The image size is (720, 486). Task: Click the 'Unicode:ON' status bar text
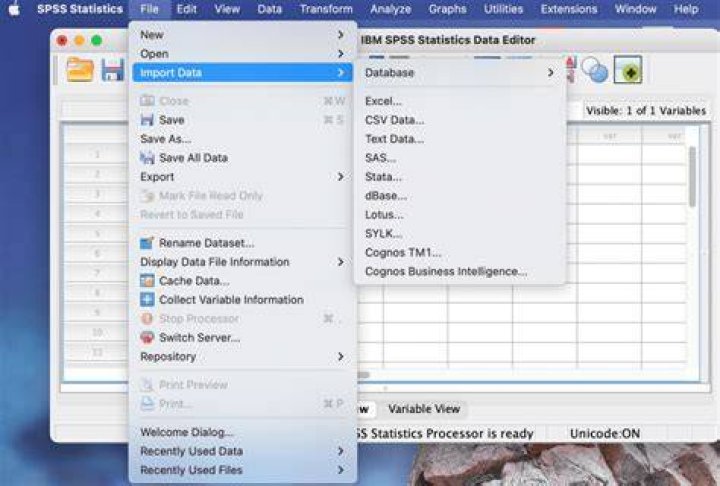pyautogui.click(x=605, y=434)
